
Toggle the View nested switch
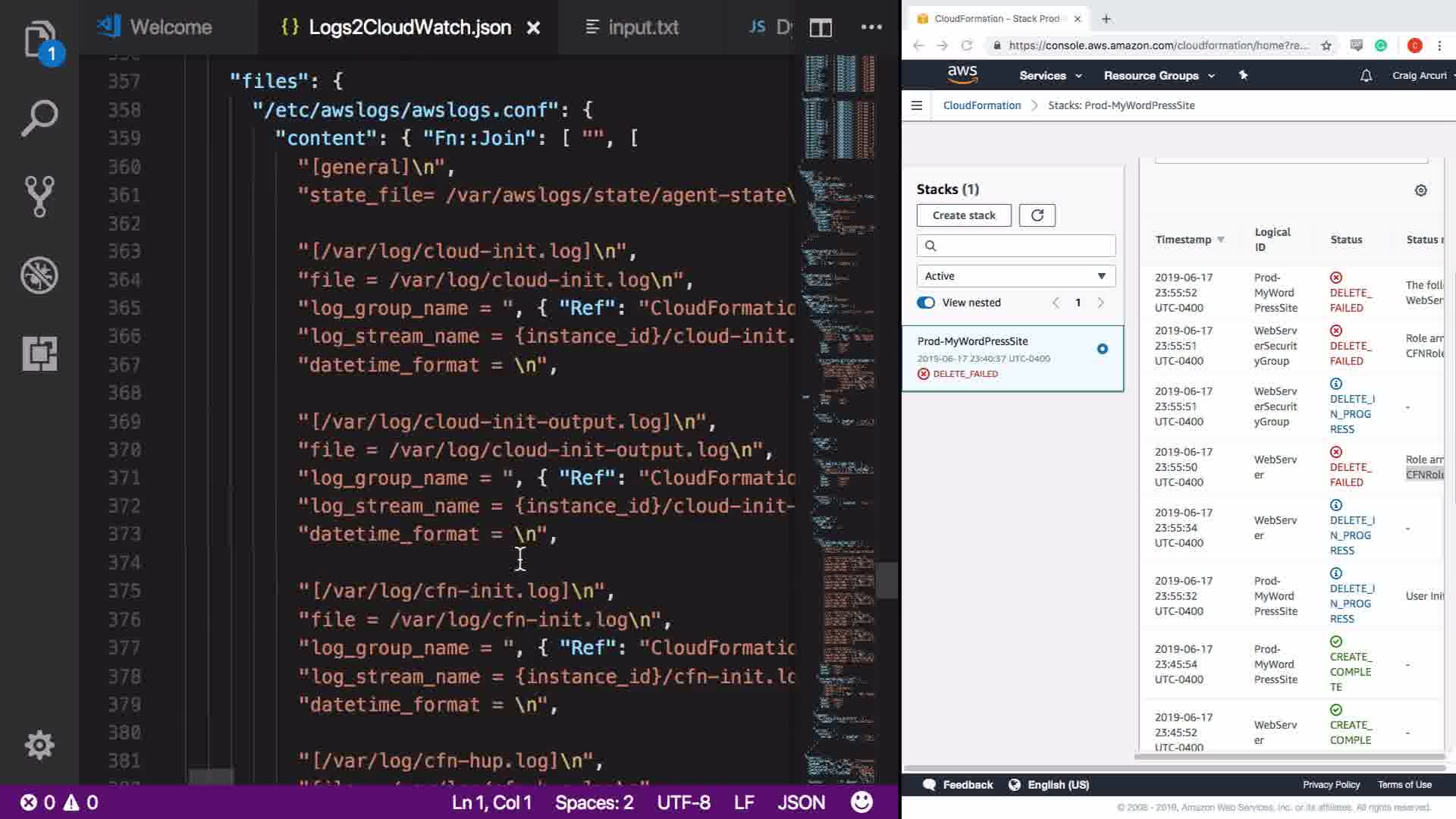point(926,303)
